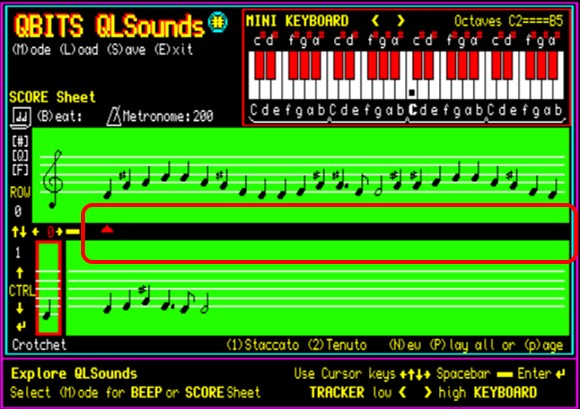Click the right chevron before high KEYBOARD

tap(428, 392)
